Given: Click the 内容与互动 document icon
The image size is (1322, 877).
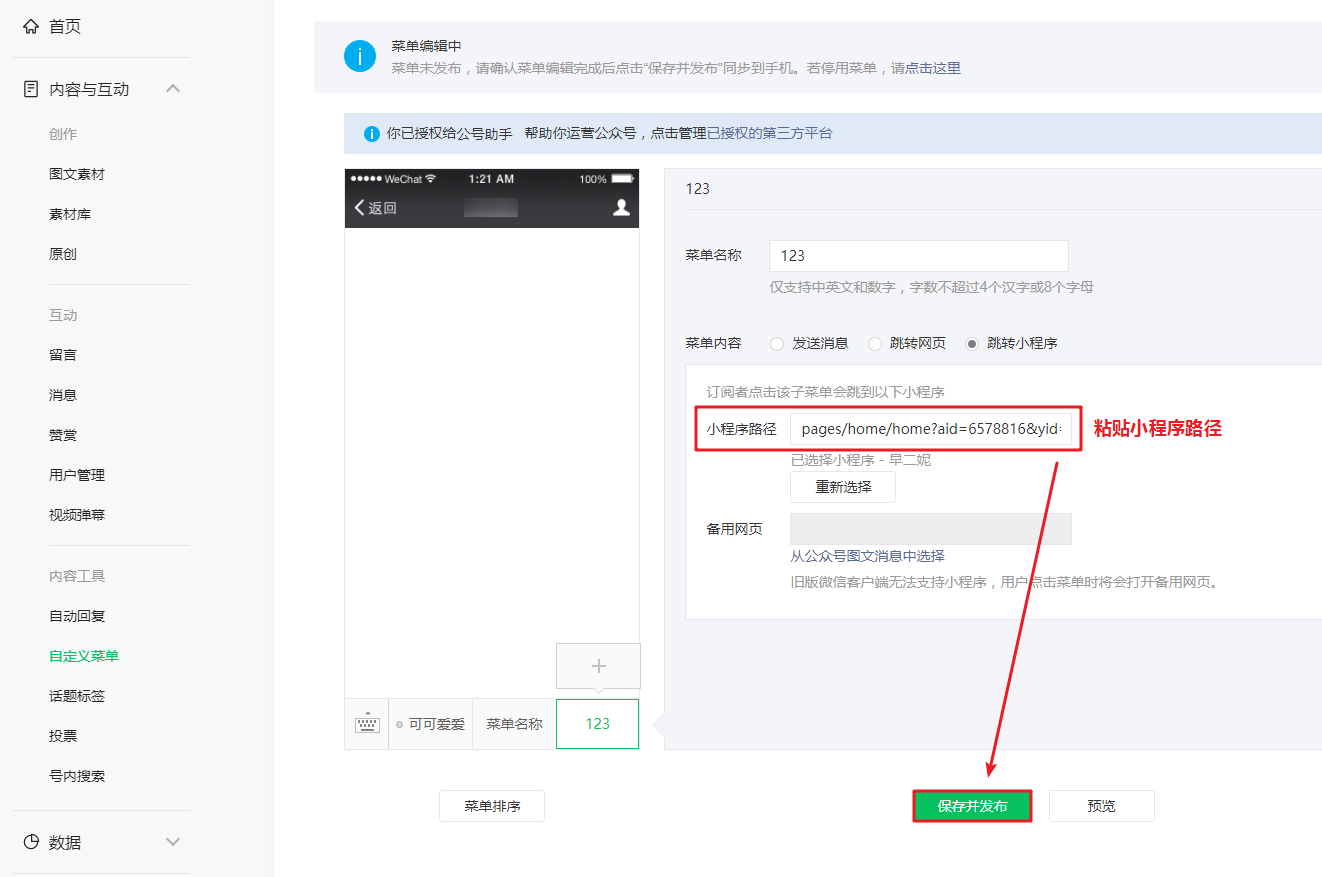Looking at the screenshot, I should pyautogui.click(x=31, y=89).
